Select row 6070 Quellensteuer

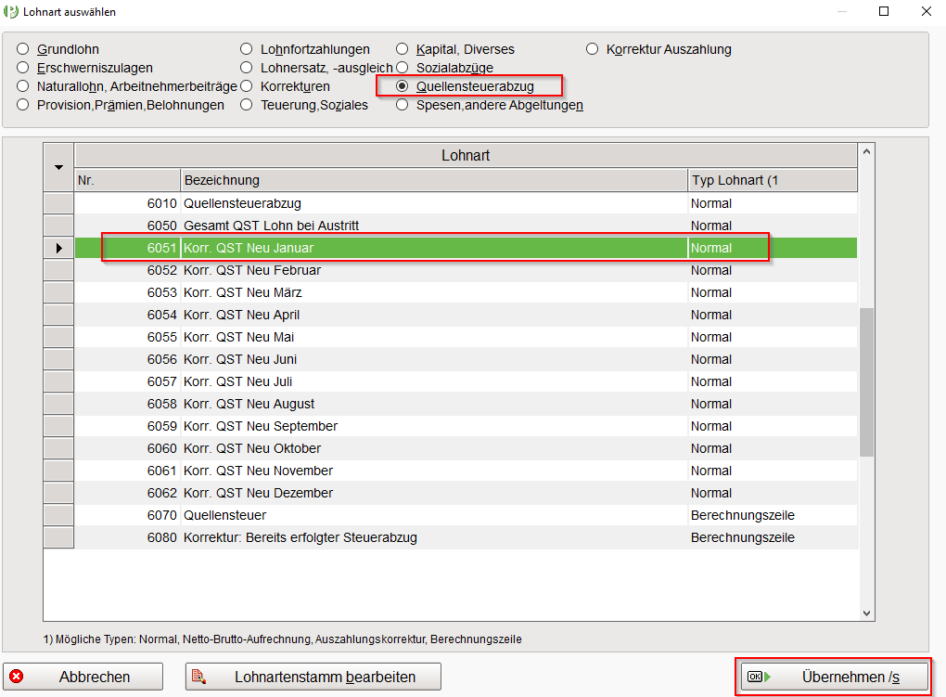click(x=465, y=516)
